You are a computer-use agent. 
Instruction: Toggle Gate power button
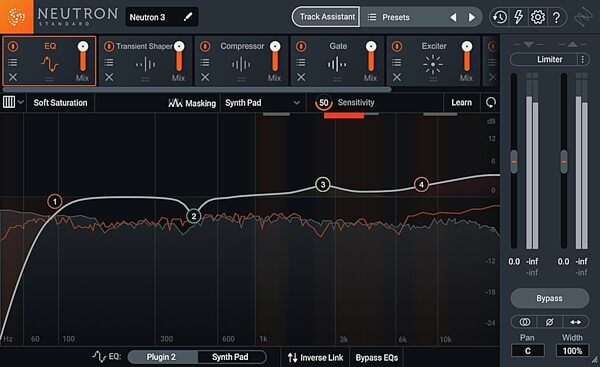301,46
